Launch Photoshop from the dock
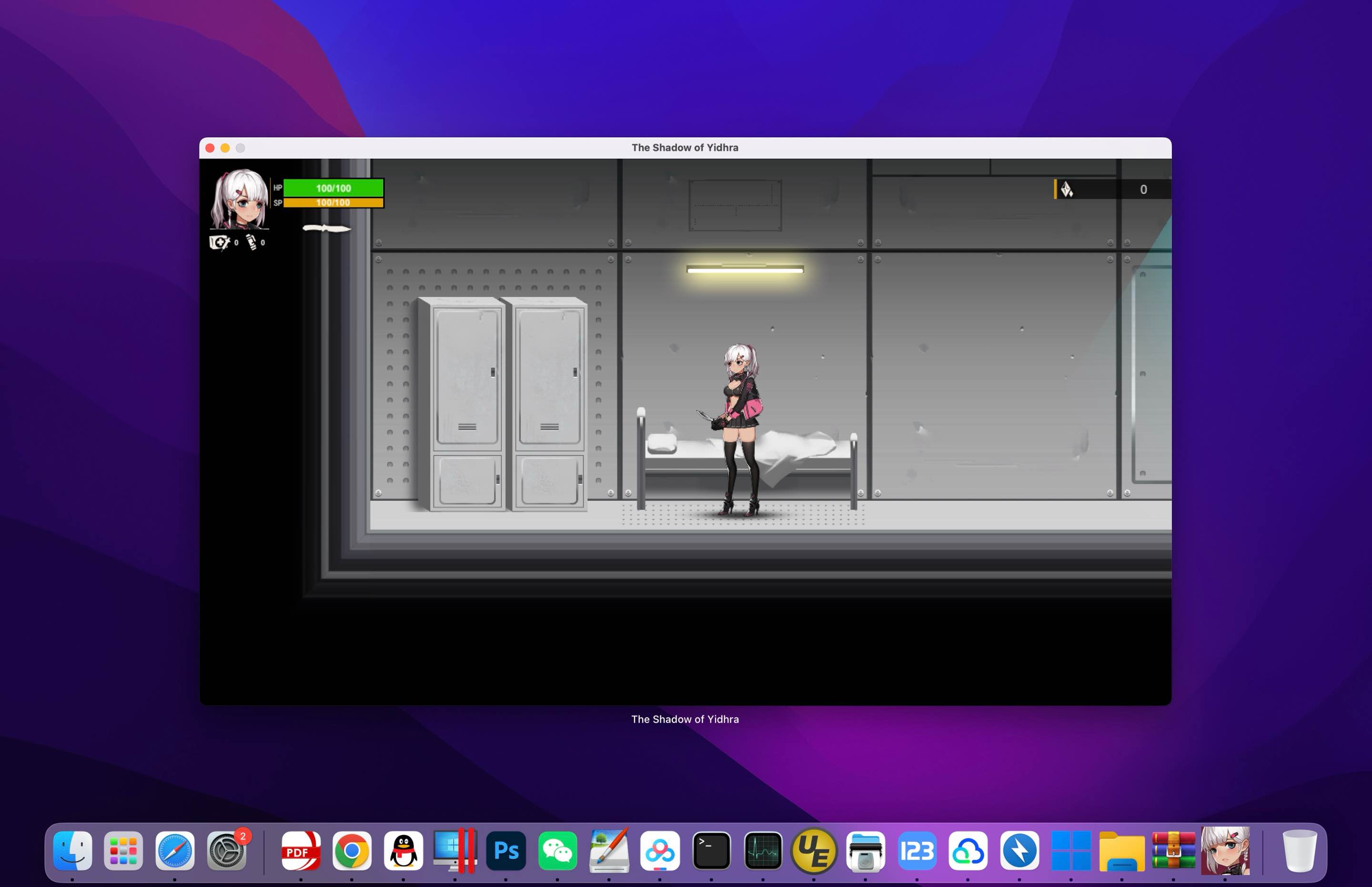Viewport: 1372px width, 887px height. click(506, 850)
